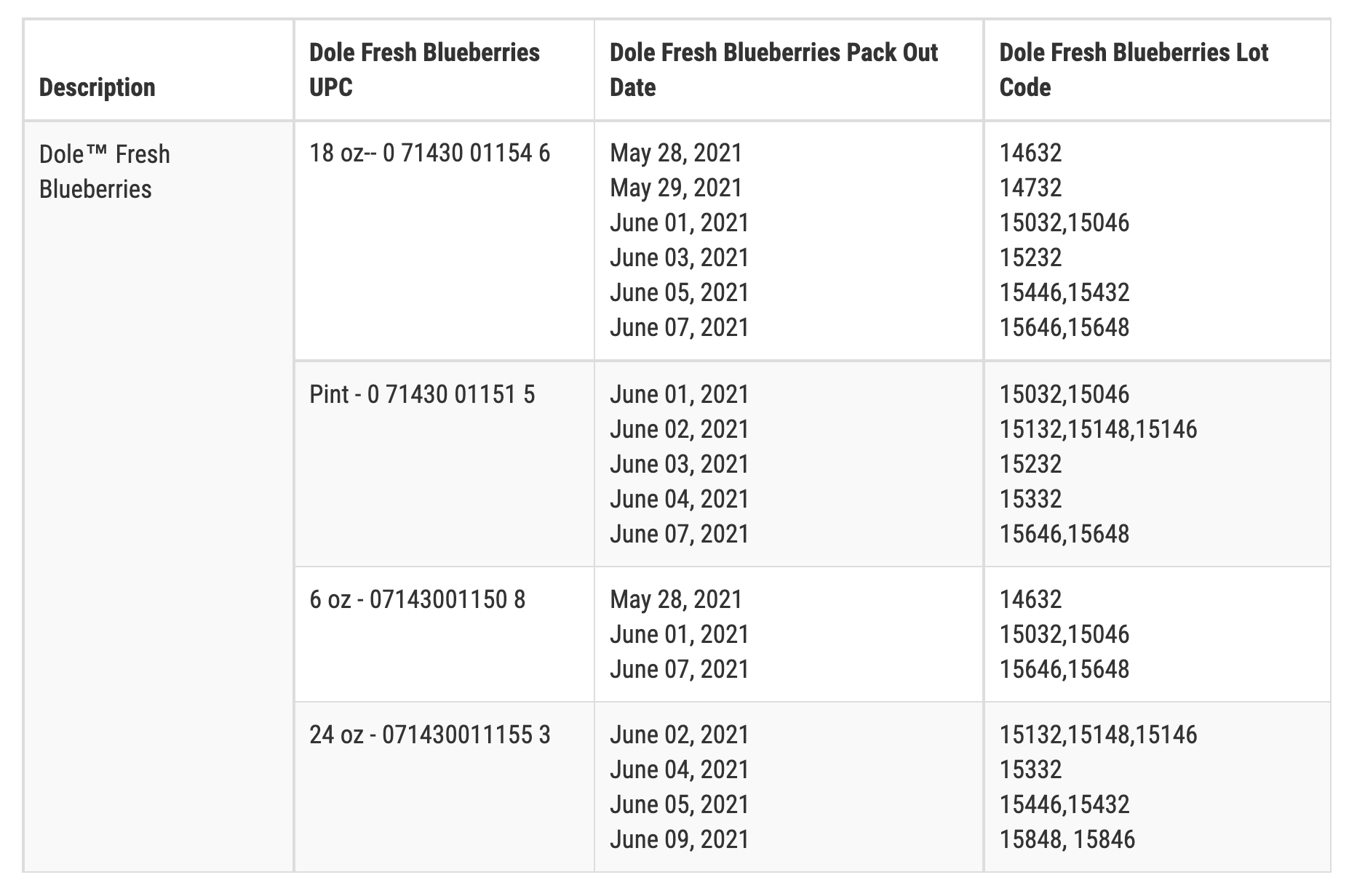
Task: Select June 09, 2021 pack out date
Action: tap(680, 840)
